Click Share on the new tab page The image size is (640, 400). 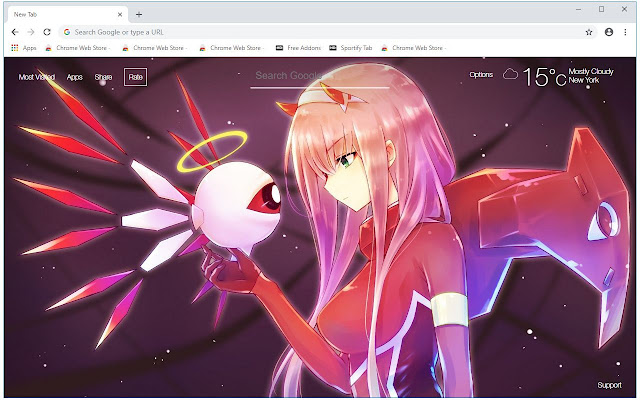point(103,77)
